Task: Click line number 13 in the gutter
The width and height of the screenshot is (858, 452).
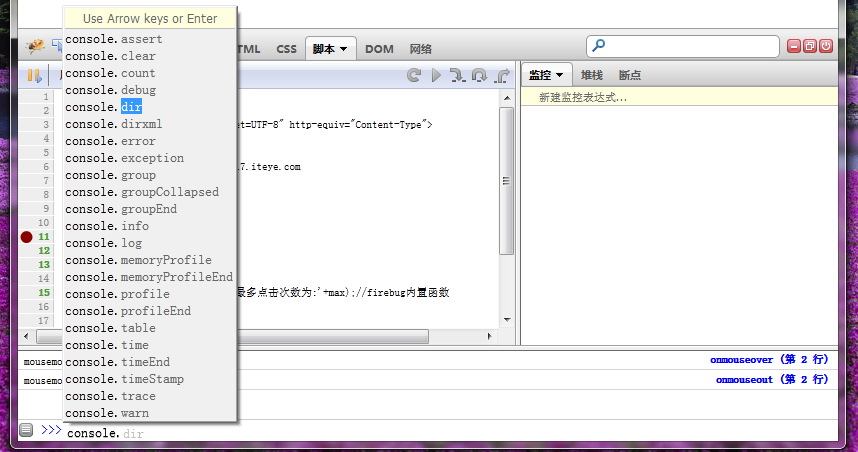Action: click(x=44, y=265)
